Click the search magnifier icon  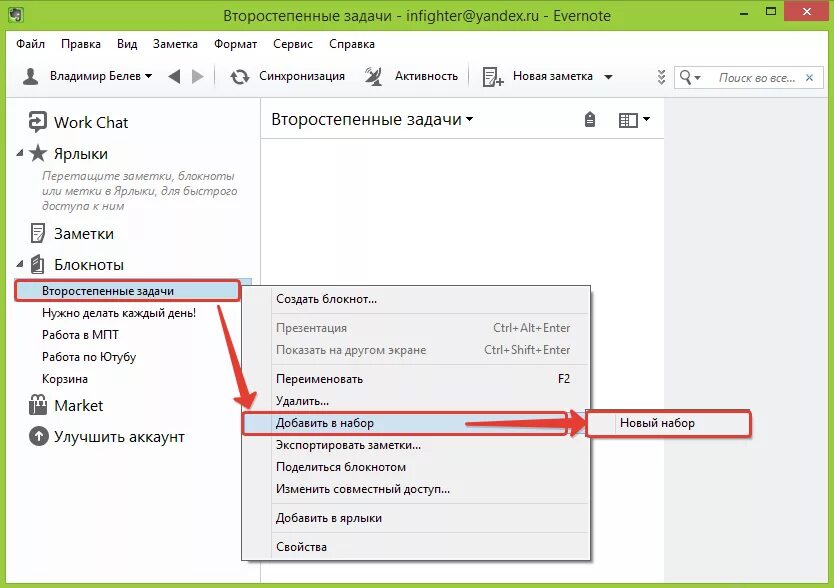click(686, 77)
